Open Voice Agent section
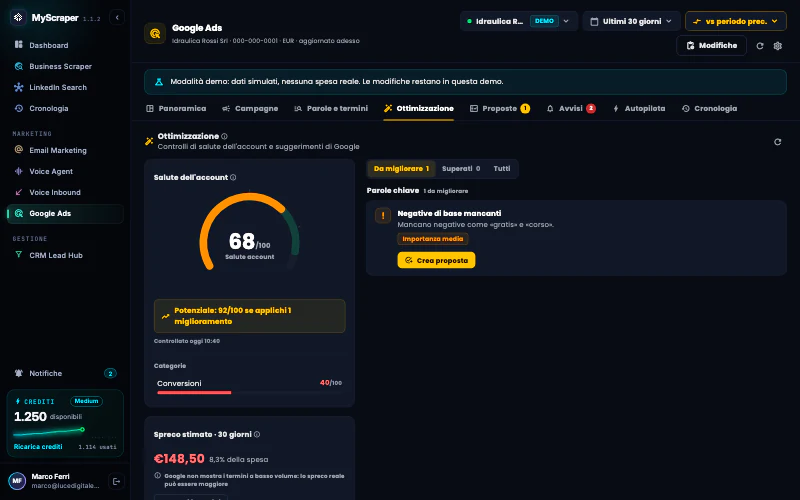This screenshot has height=500, width=800. pyautogui.click(x=65, y=171)
